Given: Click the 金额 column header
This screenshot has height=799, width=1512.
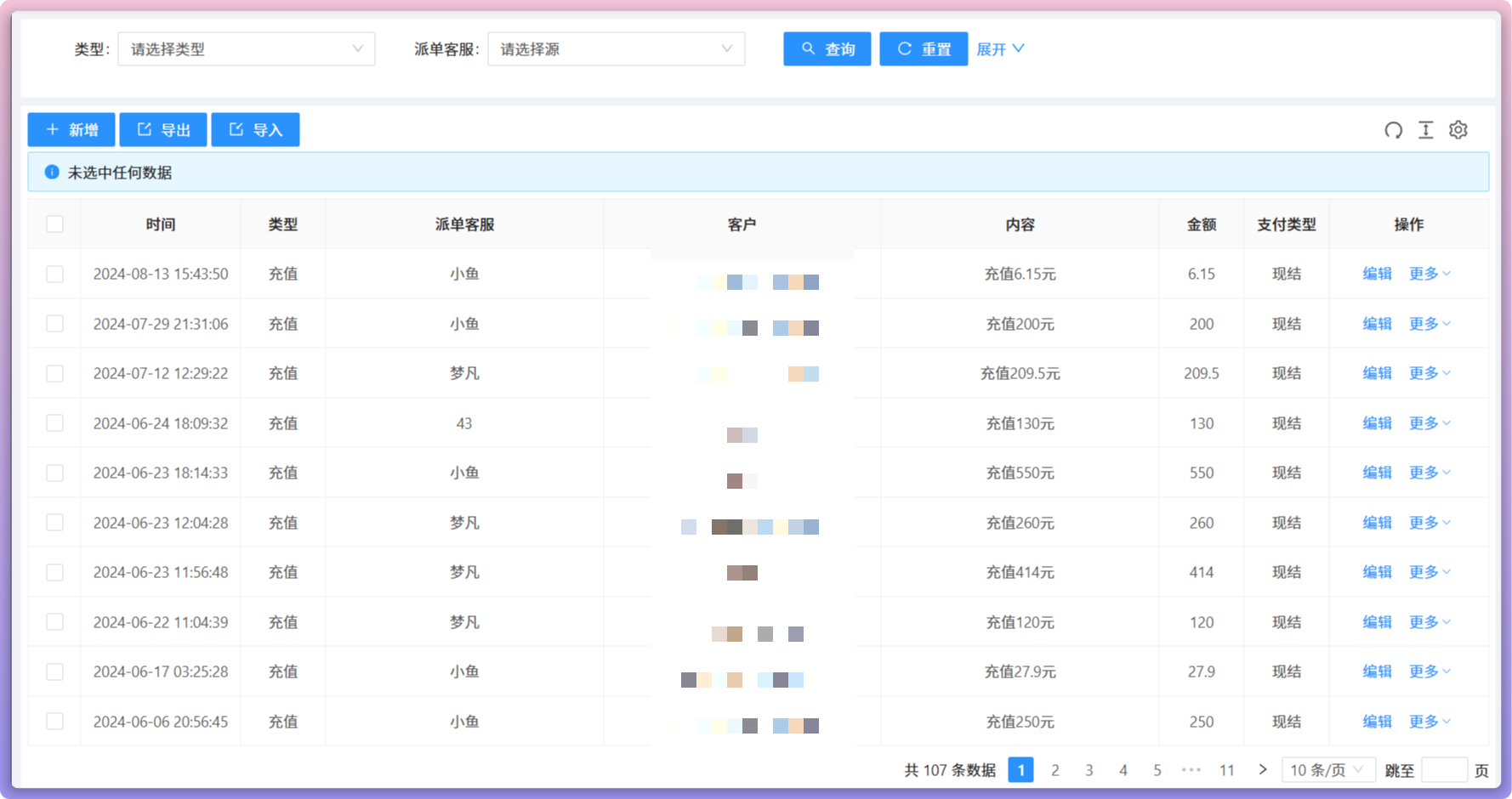Looking at the screenshot, I should (1202, 224).
